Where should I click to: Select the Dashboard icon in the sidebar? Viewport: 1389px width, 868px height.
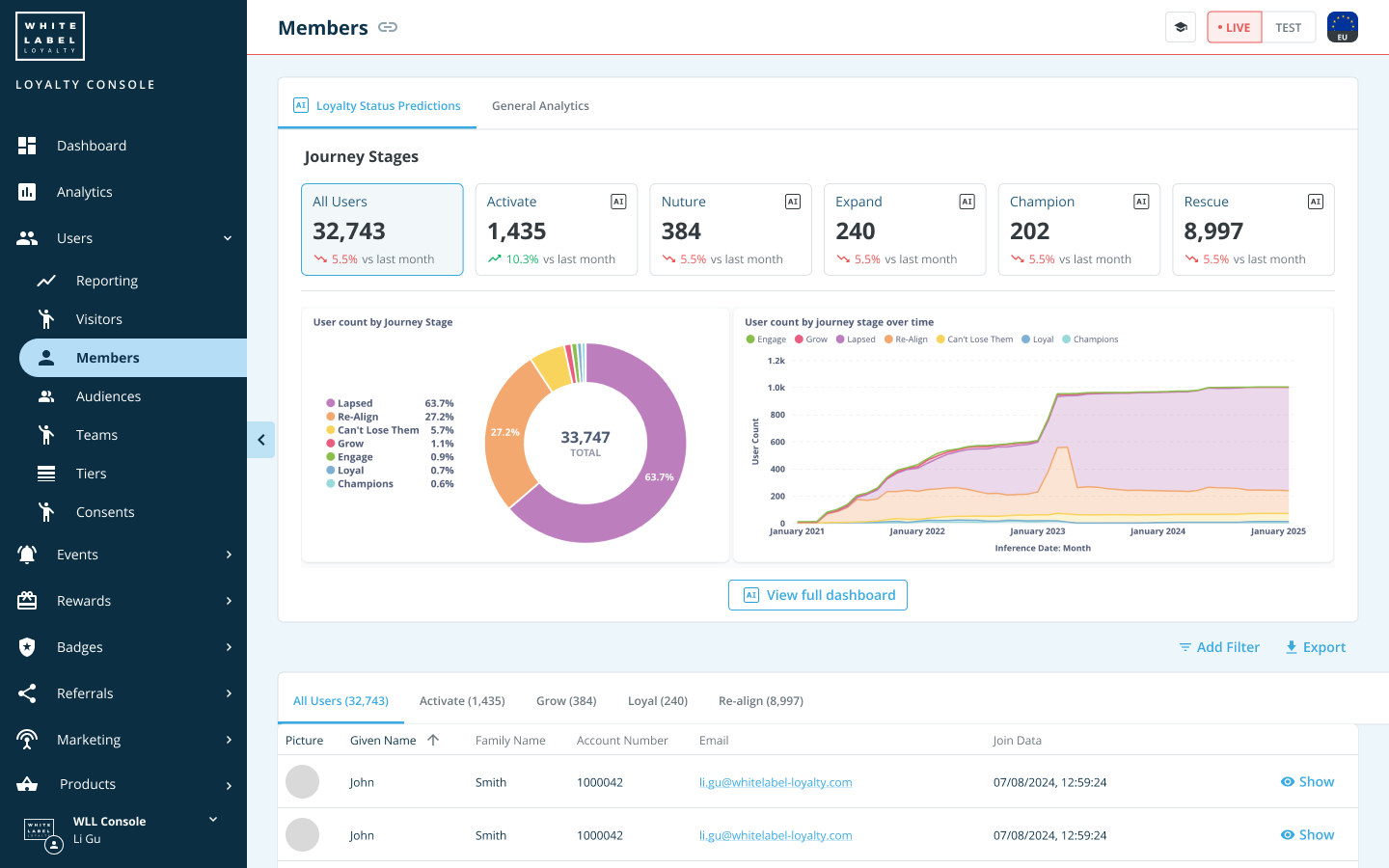tap(28, 145)
